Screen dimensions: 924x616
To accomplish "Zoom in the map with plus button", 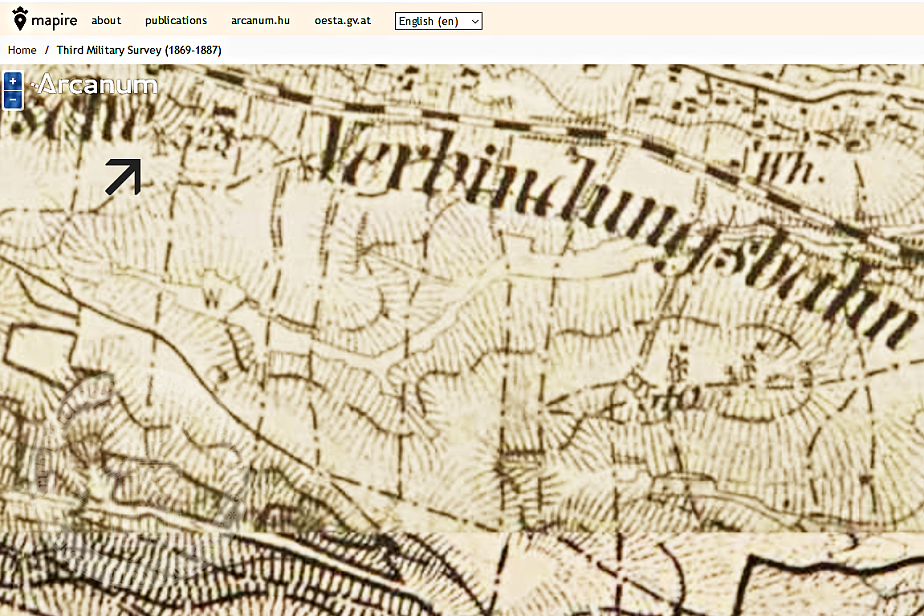I will click(13, 81).
